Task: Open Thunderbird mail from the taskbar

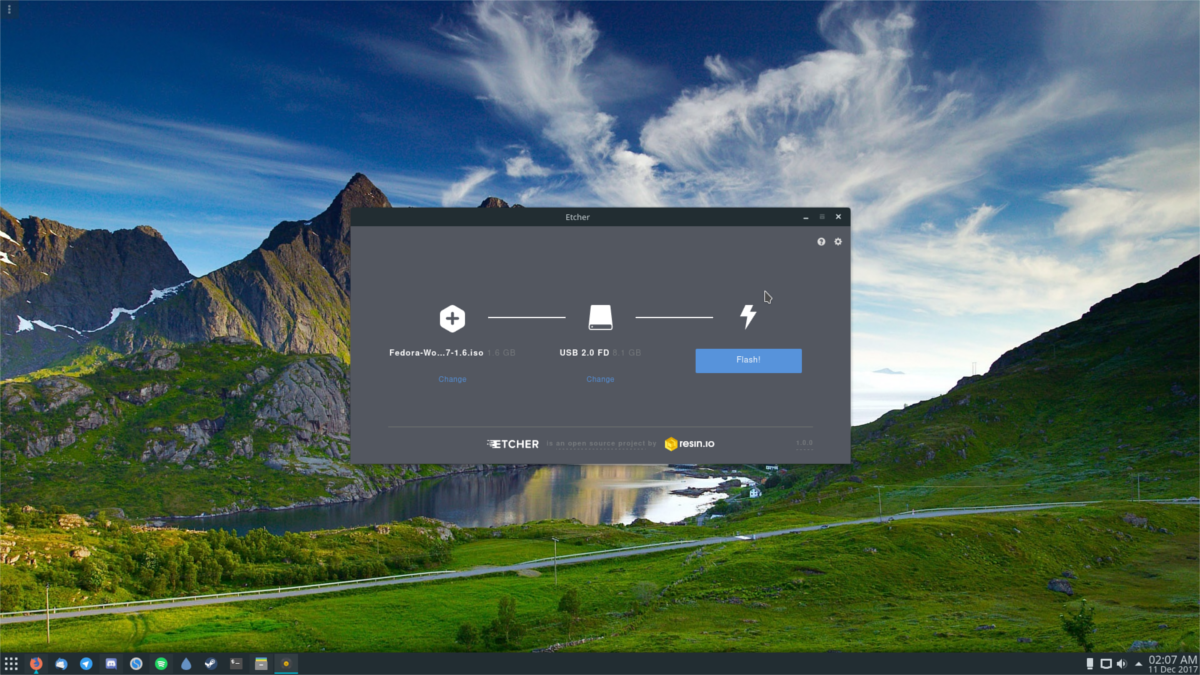Action: tap(61, 663)
